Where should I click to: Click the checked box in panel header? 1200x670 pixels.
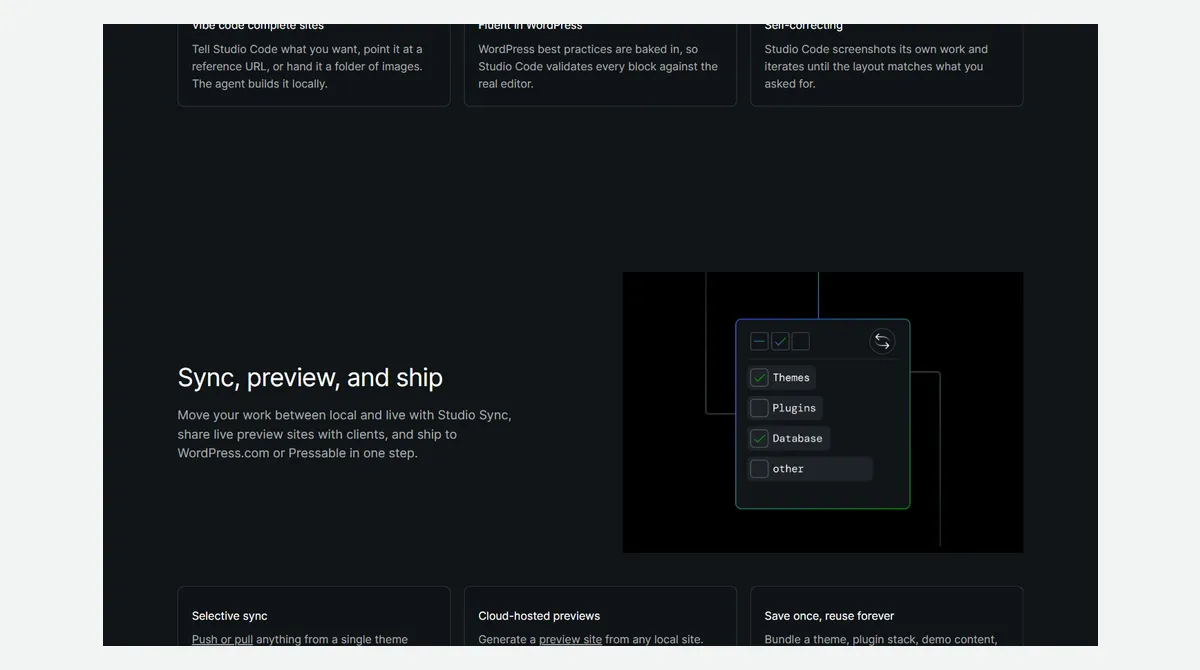pos(780,341)
